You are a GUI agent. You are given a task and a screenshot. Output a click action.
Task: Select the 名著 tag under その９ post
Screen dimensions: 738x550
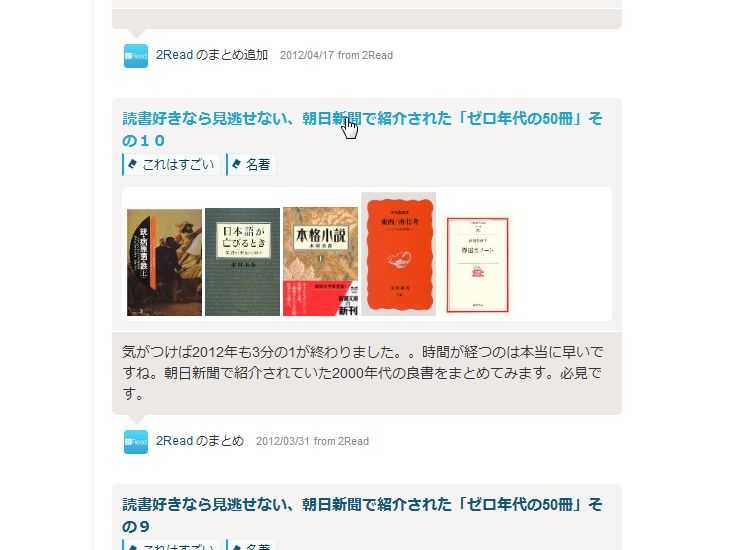(x=251, y=546)
